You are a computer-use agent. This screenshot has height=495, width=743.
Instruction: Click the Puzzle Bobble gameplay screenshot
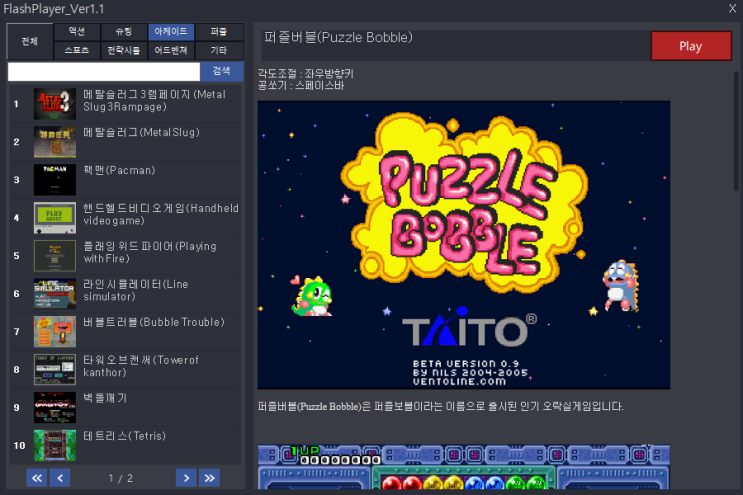click(x=464, y=467)
